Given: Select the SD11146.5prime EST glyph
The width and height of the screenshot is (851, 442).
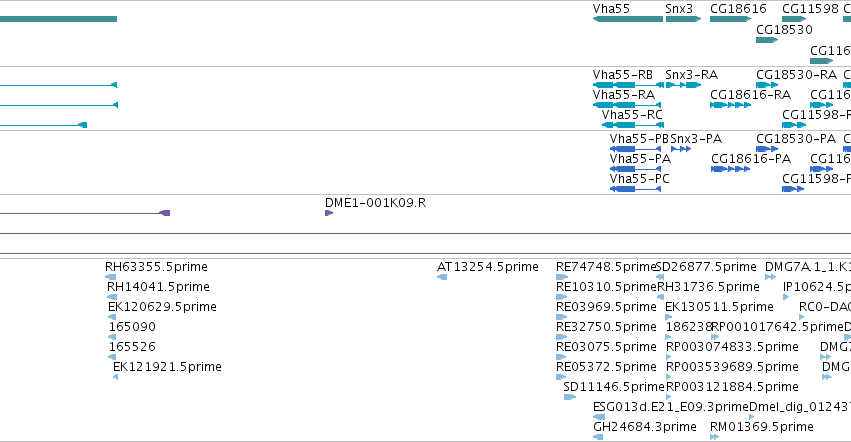Looking at the screenshot, I should 569,397.
